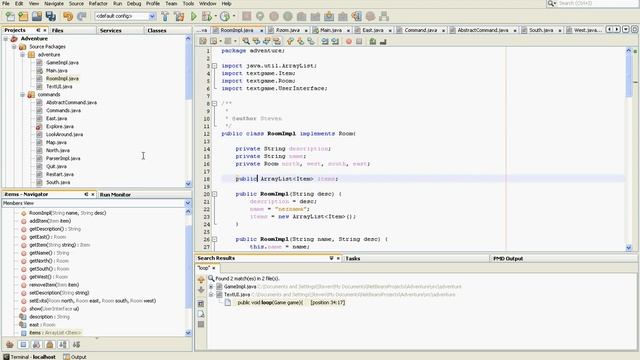This screenshot has height=360, width=640.
Task: Click the Navigator panel scrollbar up arrow
Action: [188, 212]
